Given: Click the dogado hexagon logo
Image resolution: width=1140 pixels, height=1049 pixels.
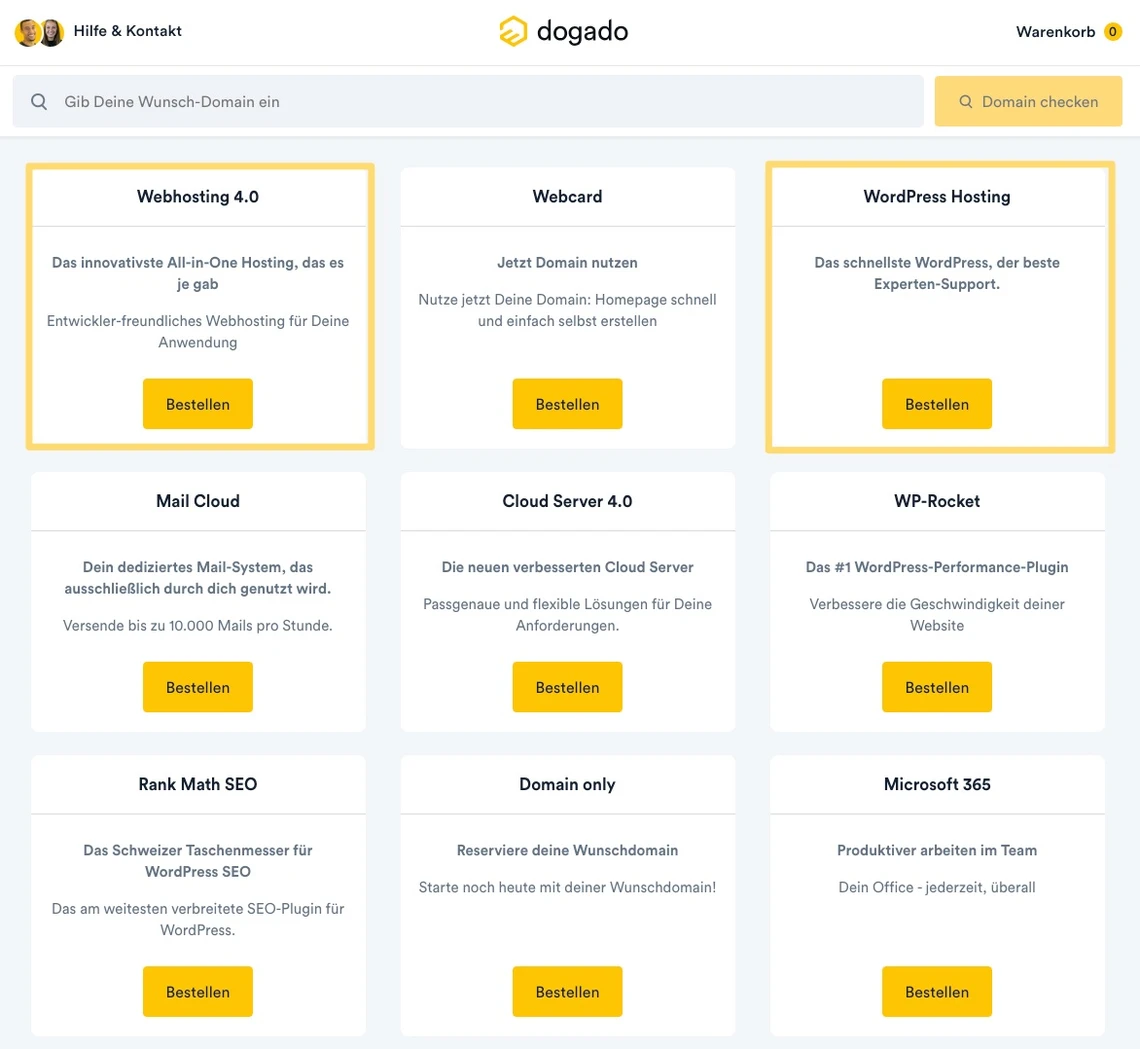Looking at the screenshot, I should tap(513, 31).
